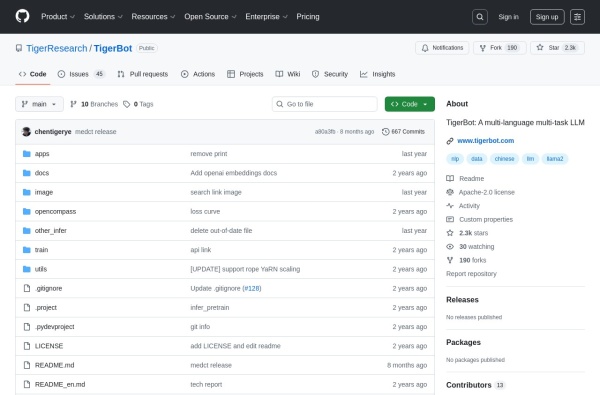This screenshot has height=395, width=600.
Task: Open the Security tab
Action: tap(330, 74)
